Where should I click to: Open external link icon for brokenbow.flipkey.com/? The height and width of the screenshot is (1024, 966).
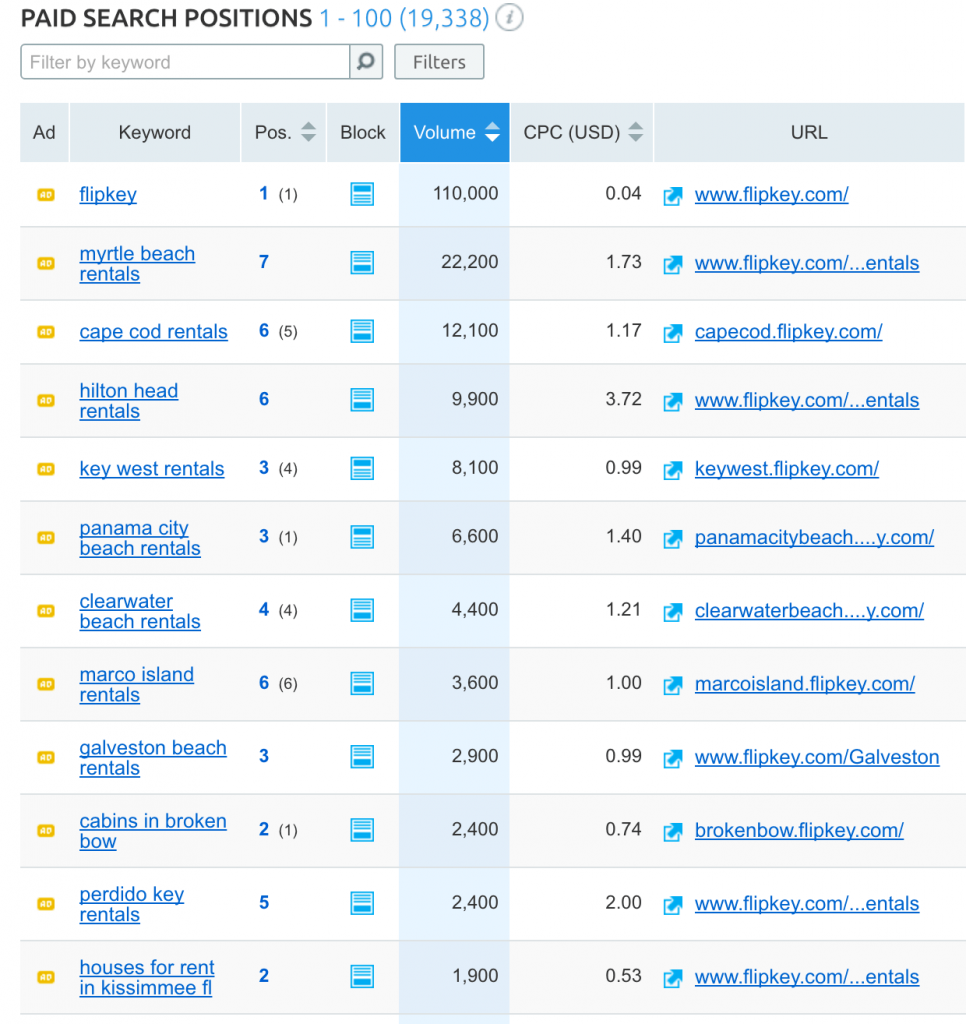(x=673, y=831)
